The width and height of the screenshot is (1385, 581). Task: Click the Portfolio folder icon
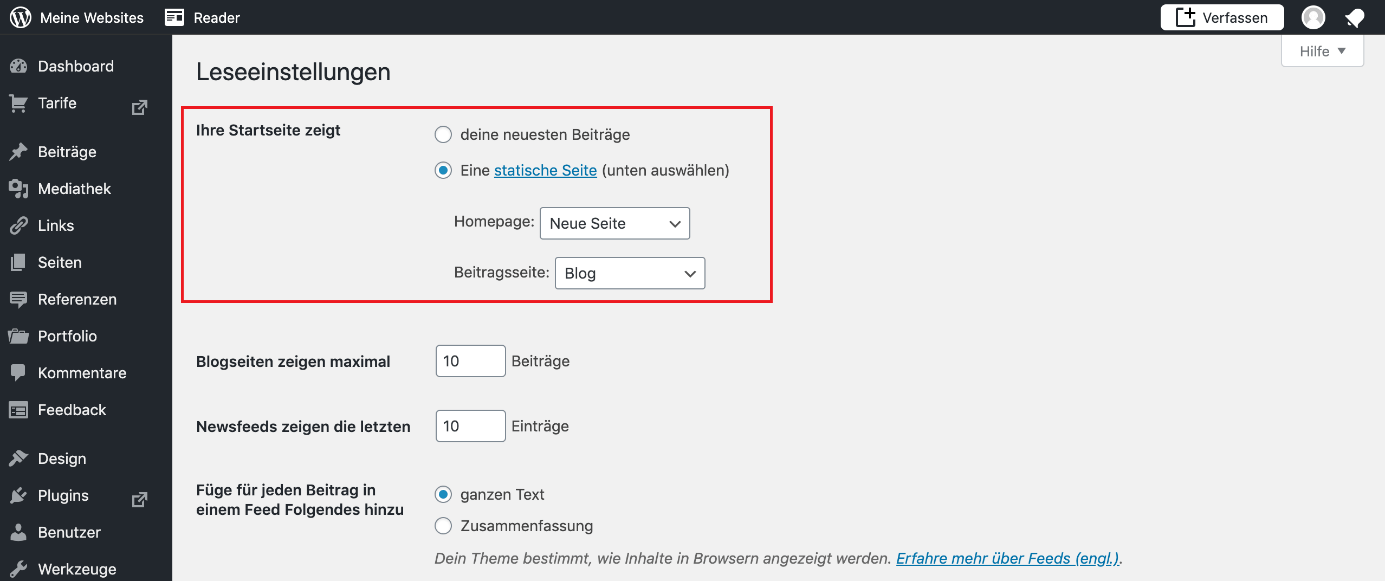point(18,337)
